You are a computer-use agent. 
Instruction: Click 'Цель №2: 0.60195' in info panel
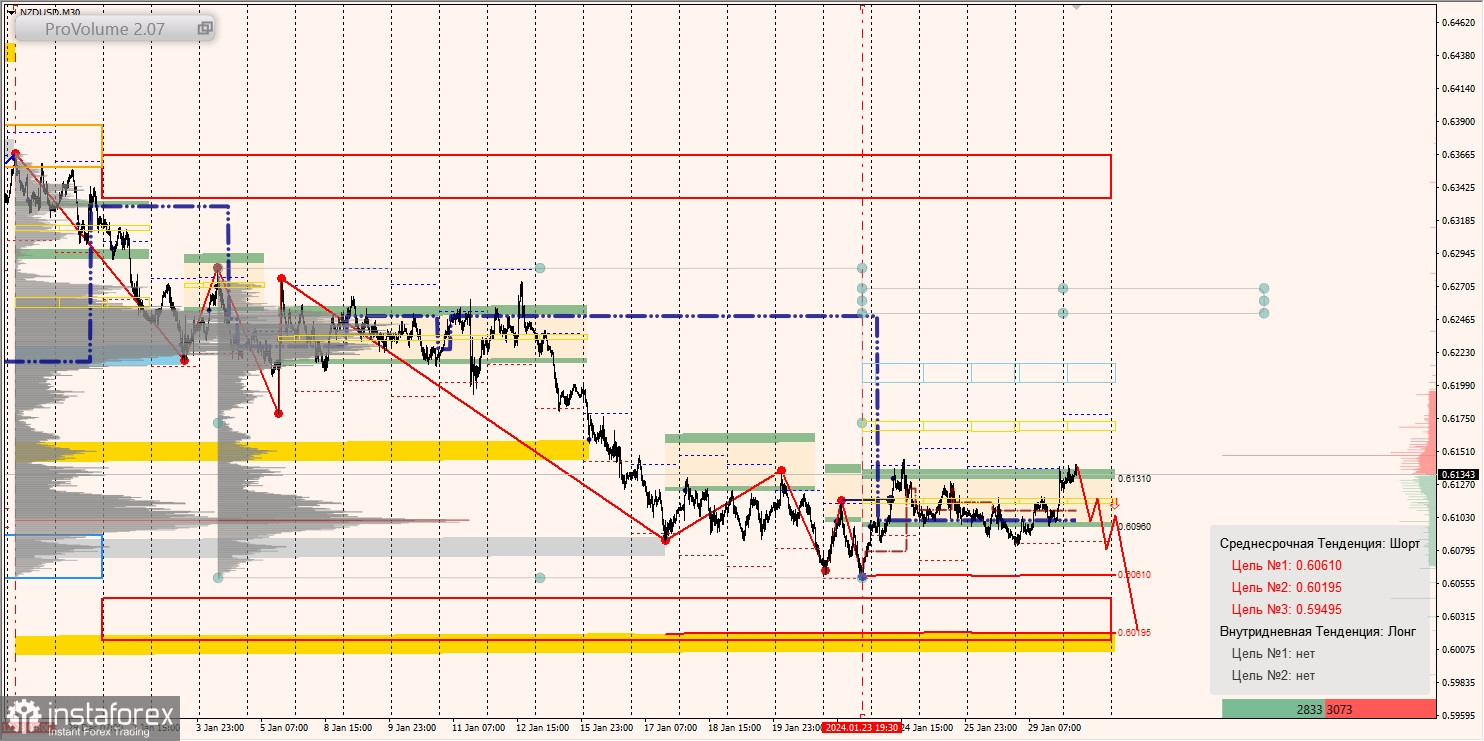click(x=1288, y=587)
